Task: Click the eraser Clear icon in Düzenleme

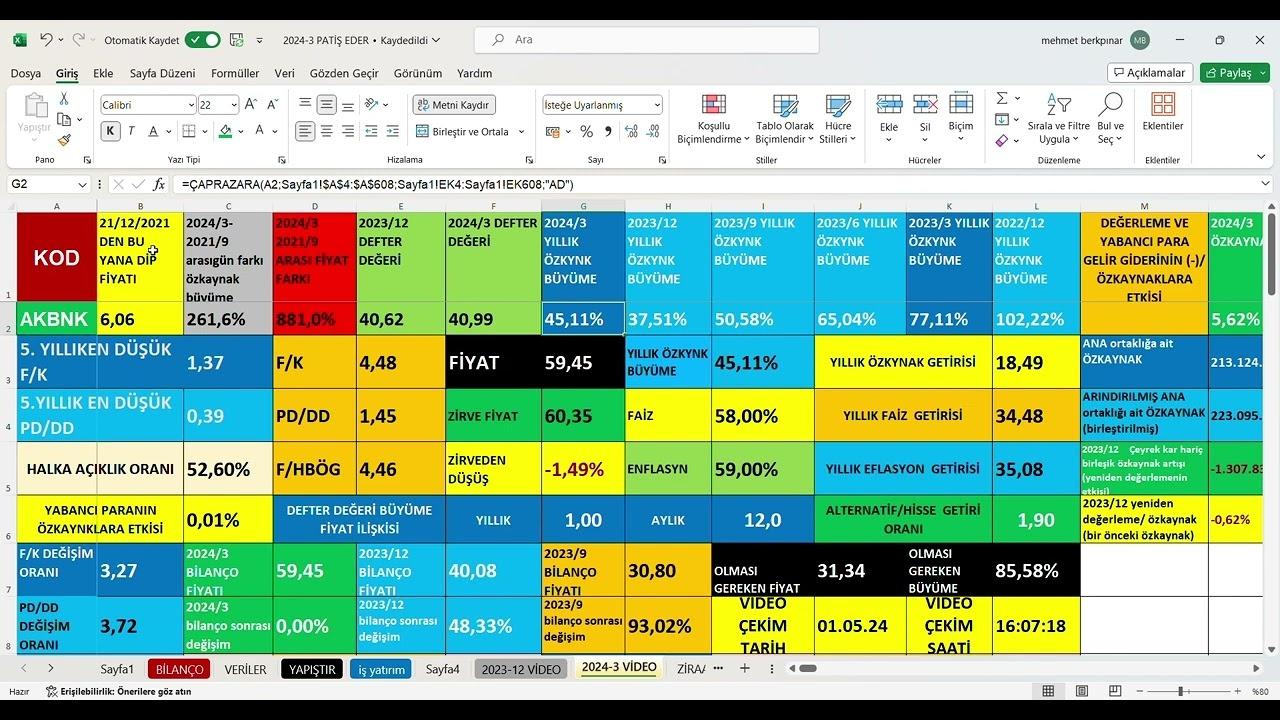Action: click(x=1002, y=141)
